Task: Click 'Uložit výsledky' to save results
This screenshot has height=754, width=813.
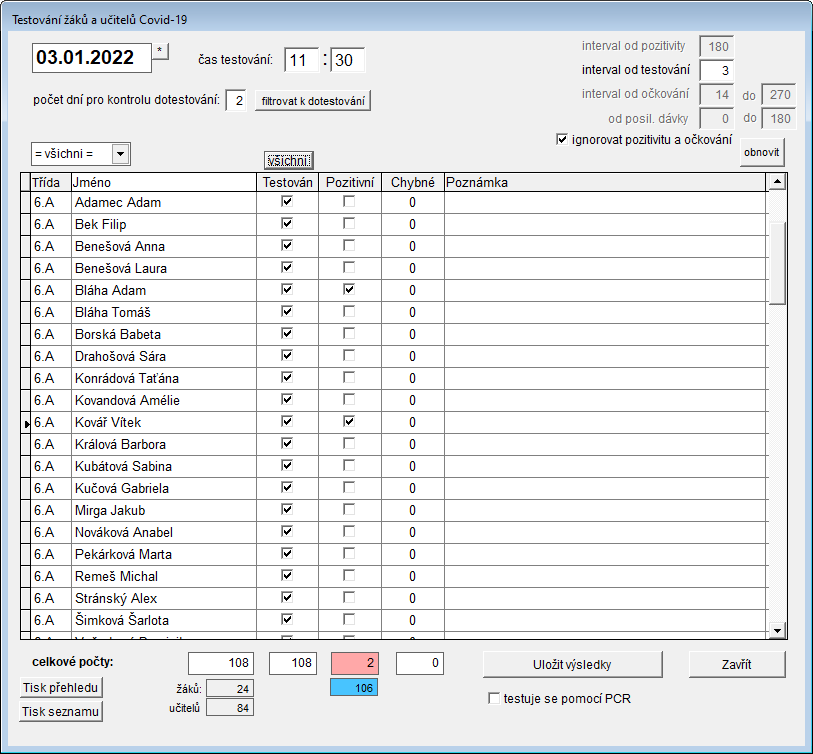Action: coord(572,664)
